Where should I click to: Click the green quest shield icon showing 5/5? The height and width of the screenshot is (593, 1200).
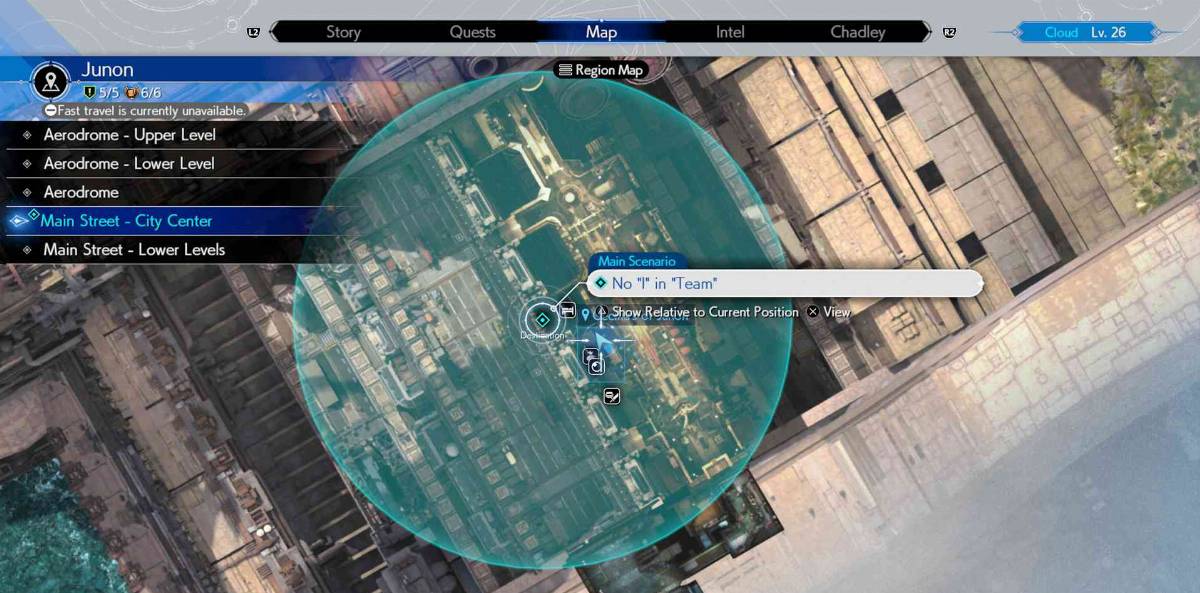89,93
